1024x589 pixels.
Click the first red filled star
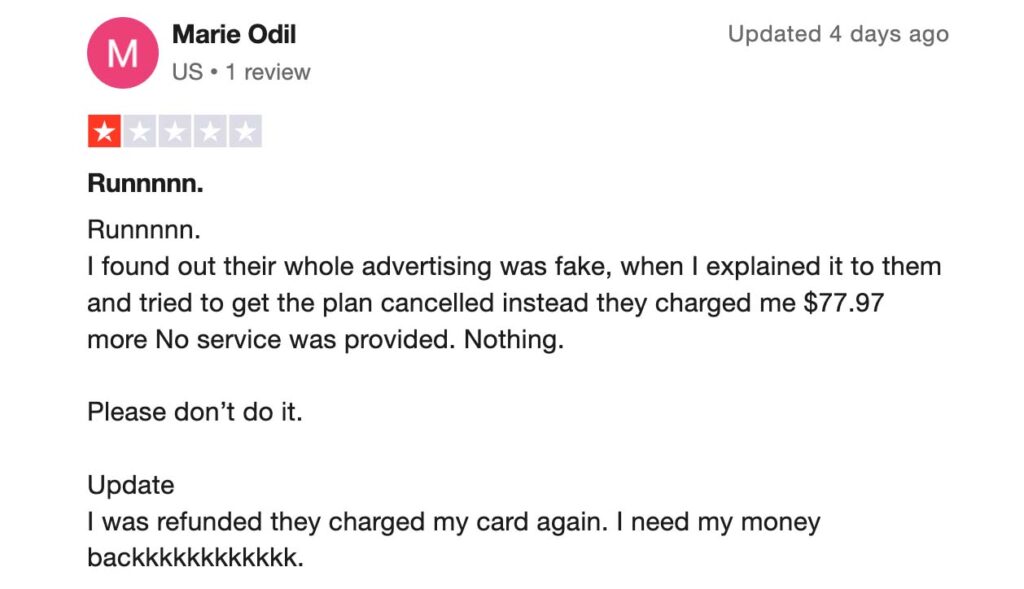[x=104, y=131]
